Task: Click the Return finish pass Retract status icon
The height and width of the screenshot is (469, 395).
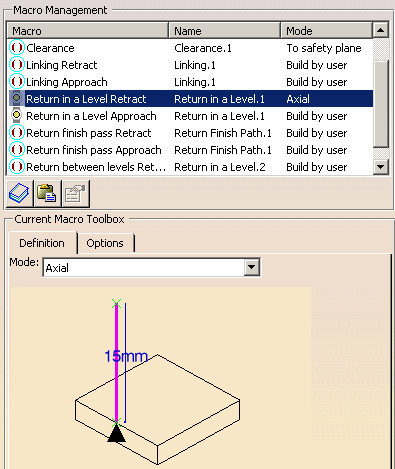Action: (16, 133)
